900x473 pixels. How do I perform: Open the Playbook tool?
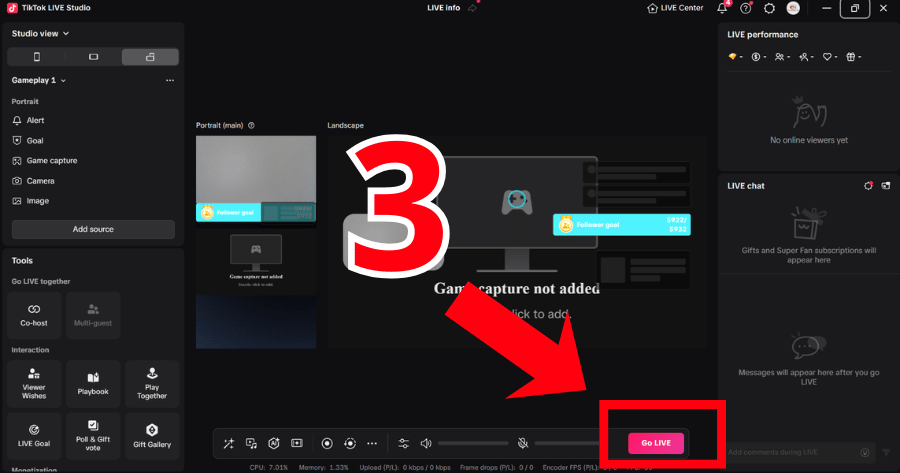point(93,384)
